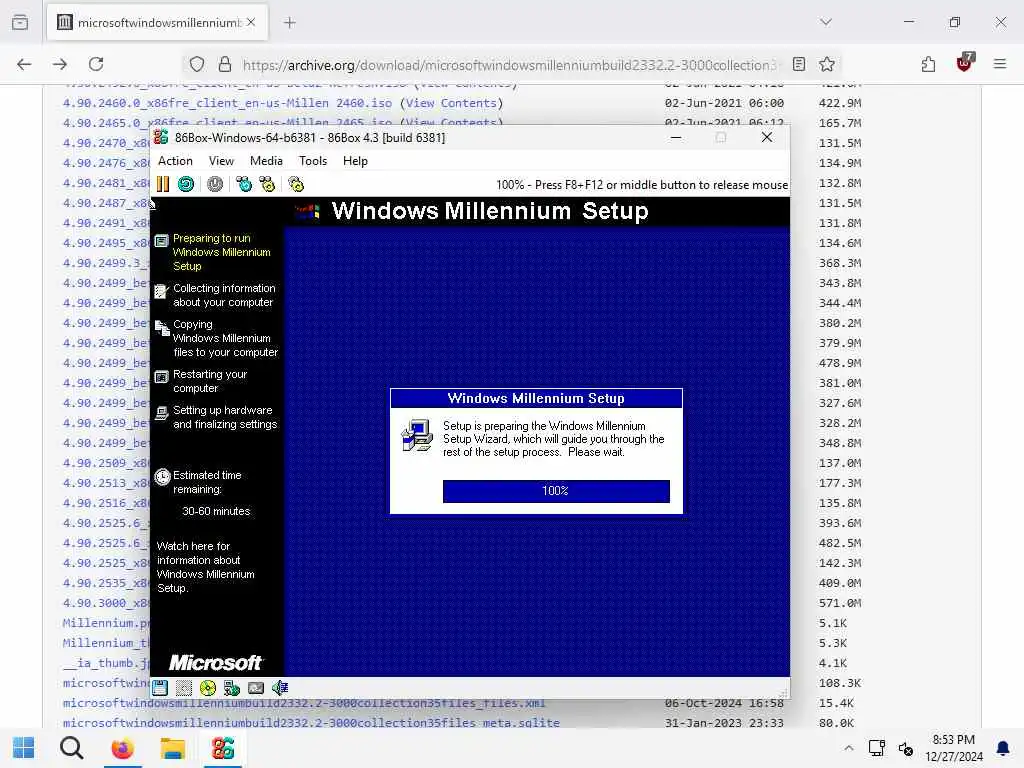Viewport: 1024px width, 768px height.
Task: Send Ctrl+Alt+Esc from 86Box toolbar
Action: (x=267, y=184)
